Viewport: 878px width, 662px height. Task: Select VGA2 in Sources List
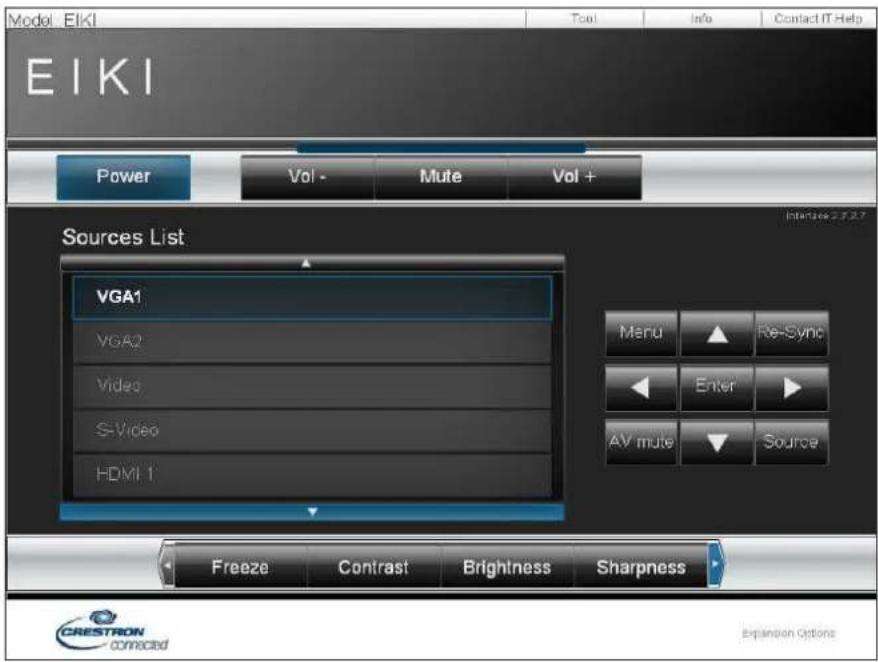(312, 342)
